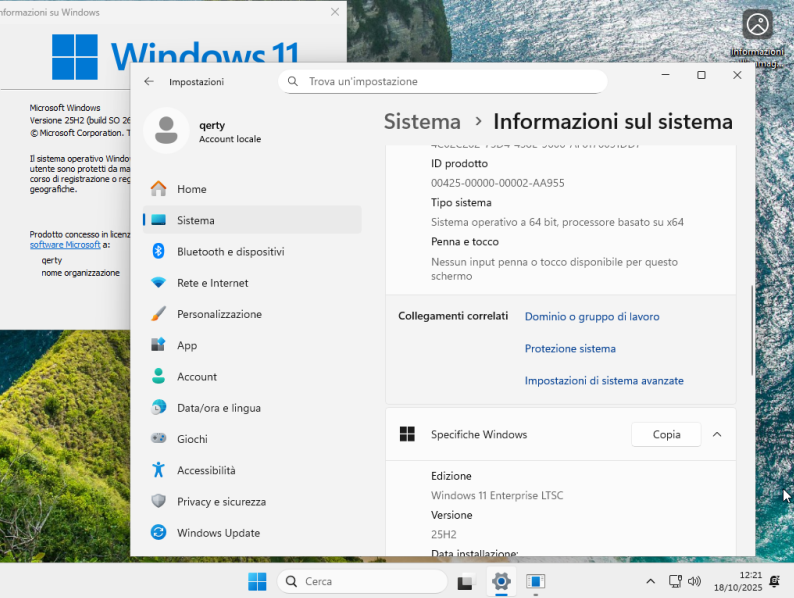Click the version value 25H2 in Settings
The height and width of the screenshot is (598, 794).
click(444, 534)
